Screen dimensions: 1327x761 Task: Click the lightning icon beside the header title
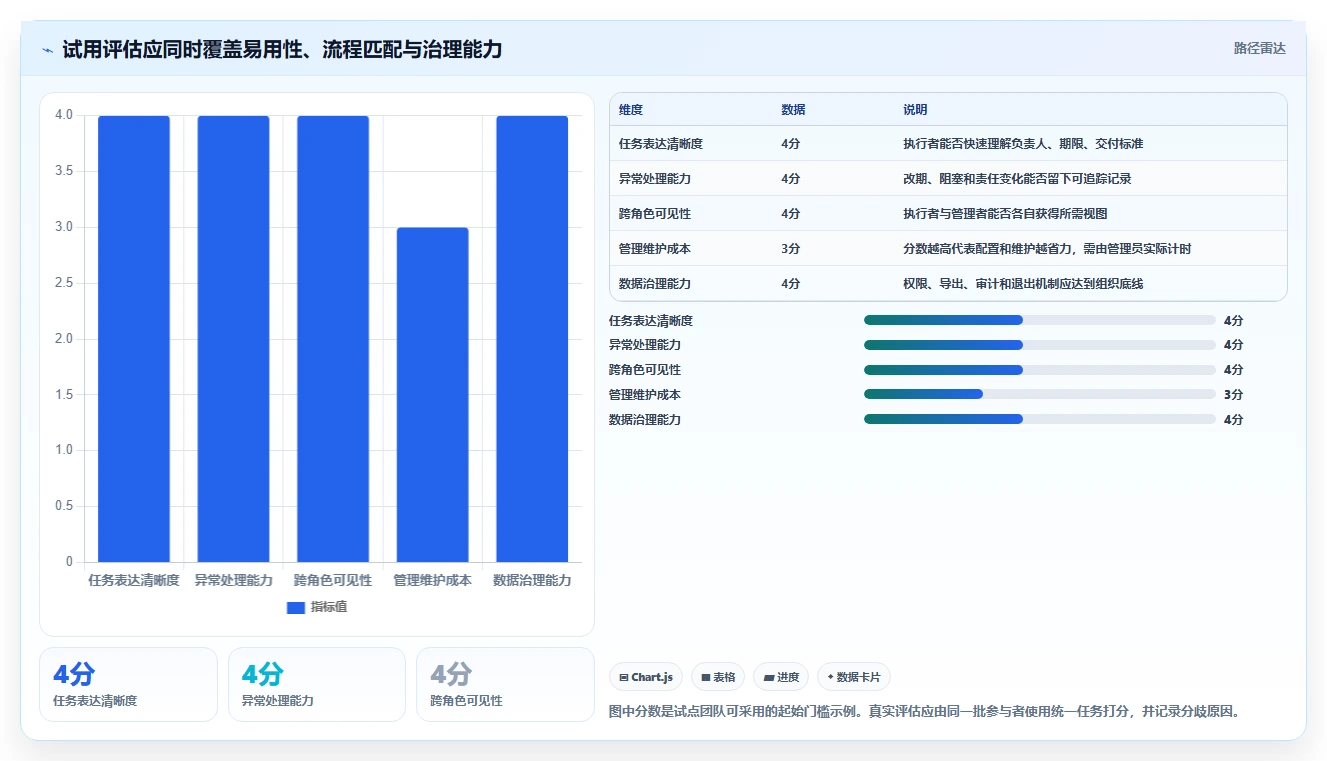(47, 49)
